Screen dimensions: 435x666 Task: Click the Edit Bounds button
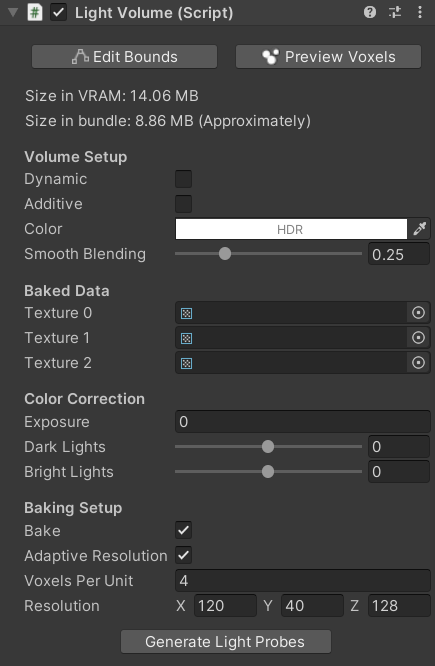124,56
